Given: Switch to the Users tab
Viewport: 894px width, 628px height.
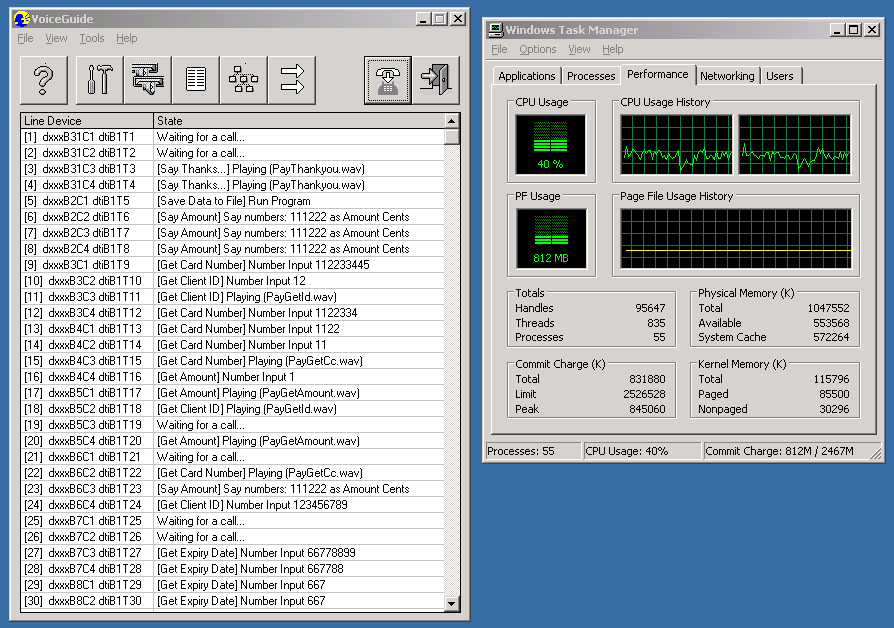Looking at the screenshot, I should (x=779, y=76).
